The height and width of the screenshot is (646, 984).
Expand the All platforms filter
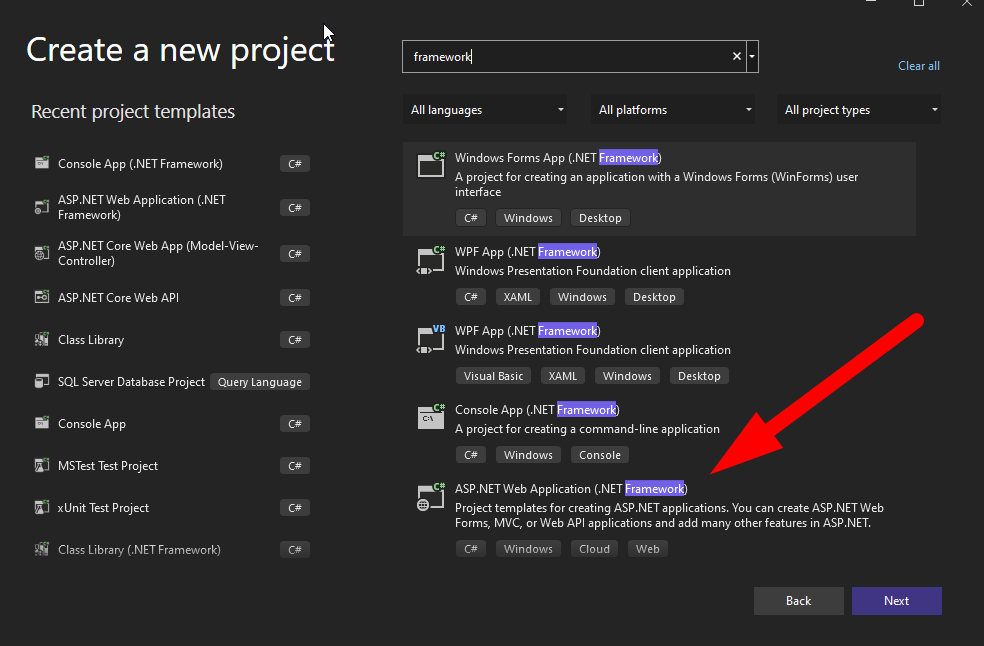click(x=675, y=110)
